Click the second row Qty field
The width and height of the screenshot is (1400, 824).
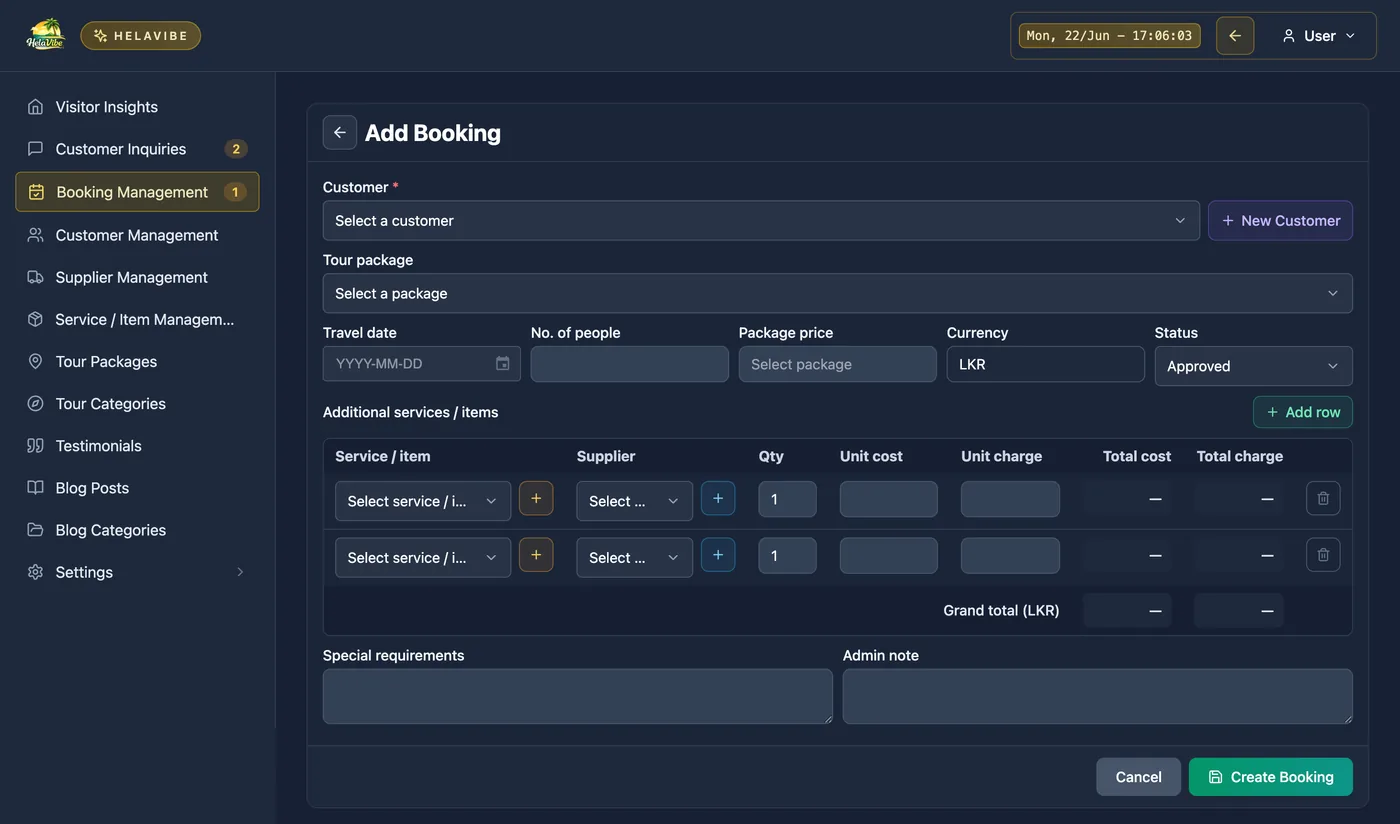(x=787, y=556)
